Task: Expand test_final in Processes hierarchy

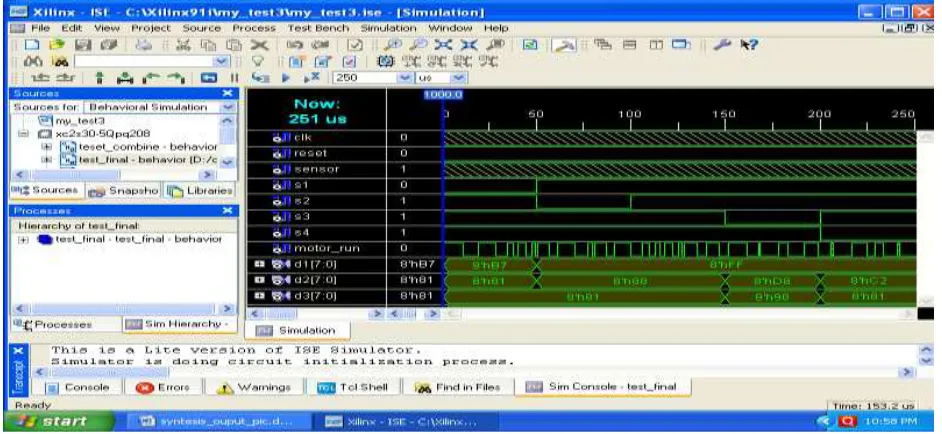Action: tap(23, 239)
